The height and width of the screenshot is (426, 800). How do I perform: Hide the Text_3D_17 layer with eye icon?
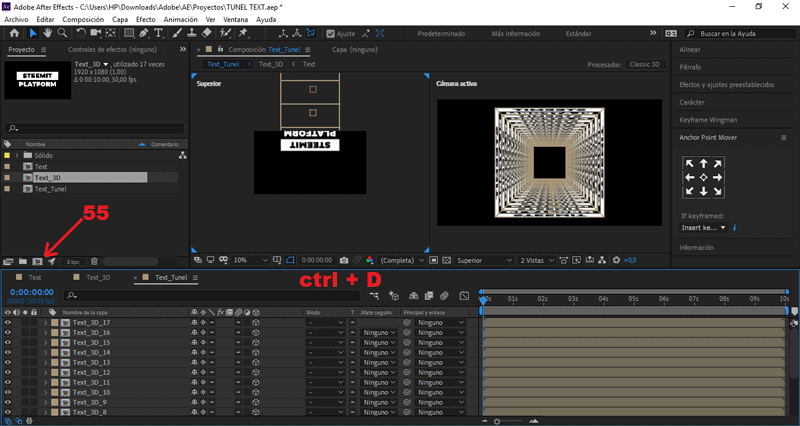pyautogui.click(x=7, y=323)
